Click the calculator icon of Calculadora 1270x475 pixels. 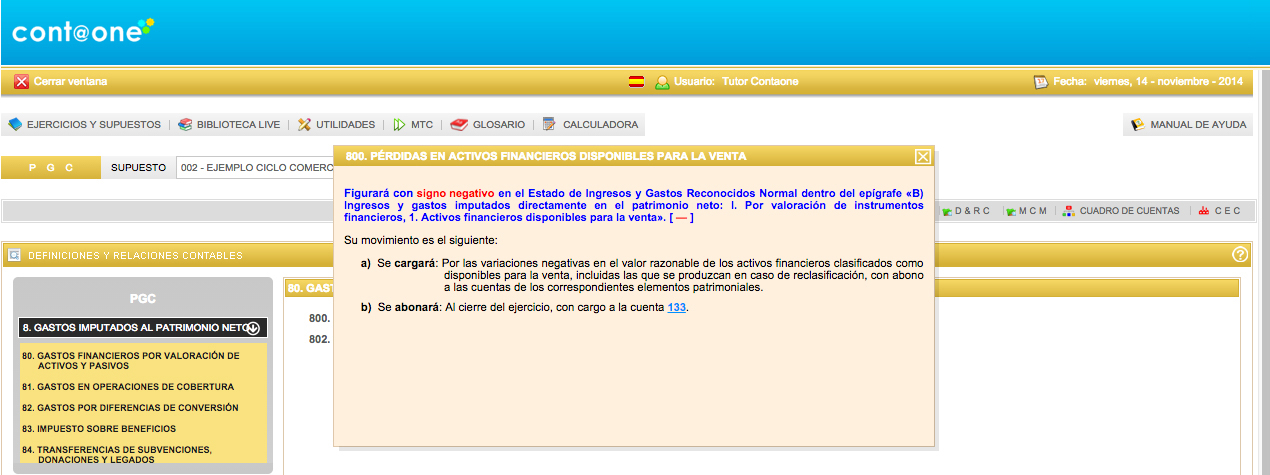pyautogui.click(x=549, y=125)
